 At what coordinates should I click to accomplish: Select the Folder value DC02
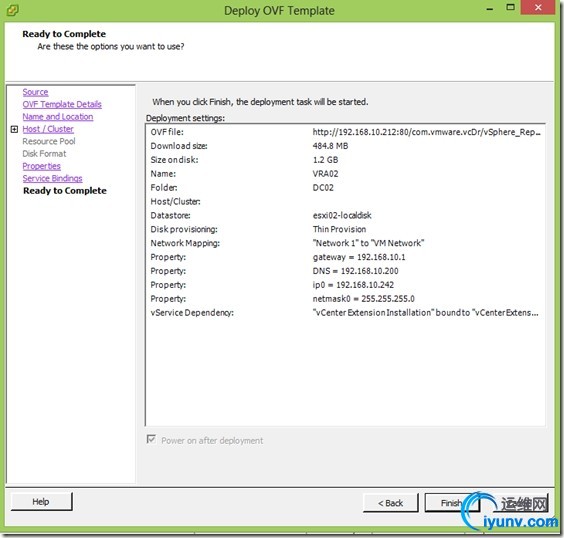(323, 188)
